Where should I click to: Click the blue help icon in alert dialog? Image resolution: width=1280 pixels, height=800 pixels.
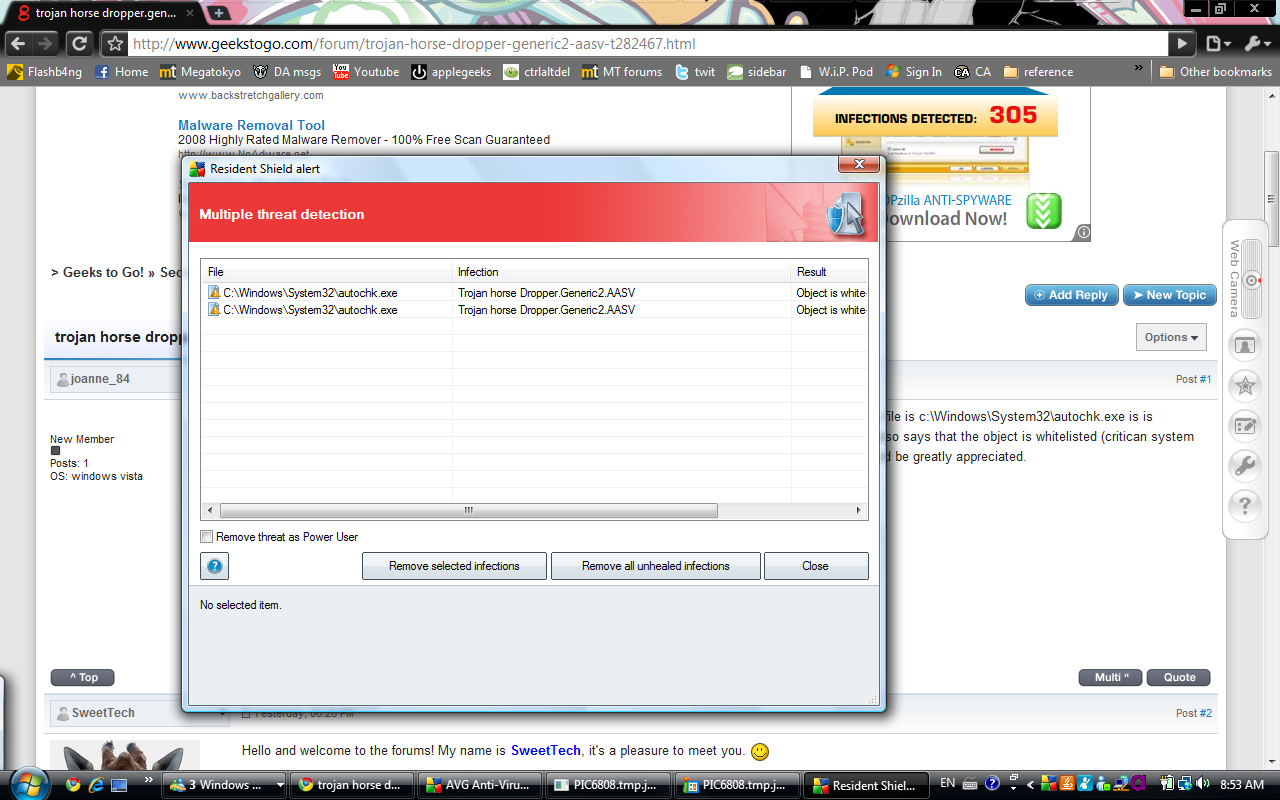coord(214,567)
